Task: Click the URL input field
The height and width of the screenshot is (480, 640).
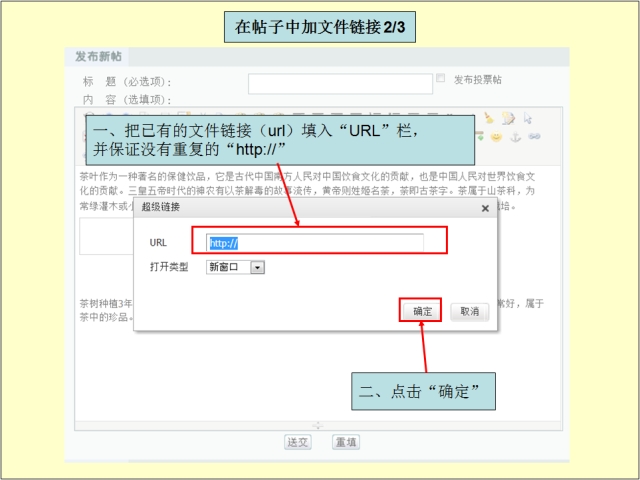Action: point(315,243)
